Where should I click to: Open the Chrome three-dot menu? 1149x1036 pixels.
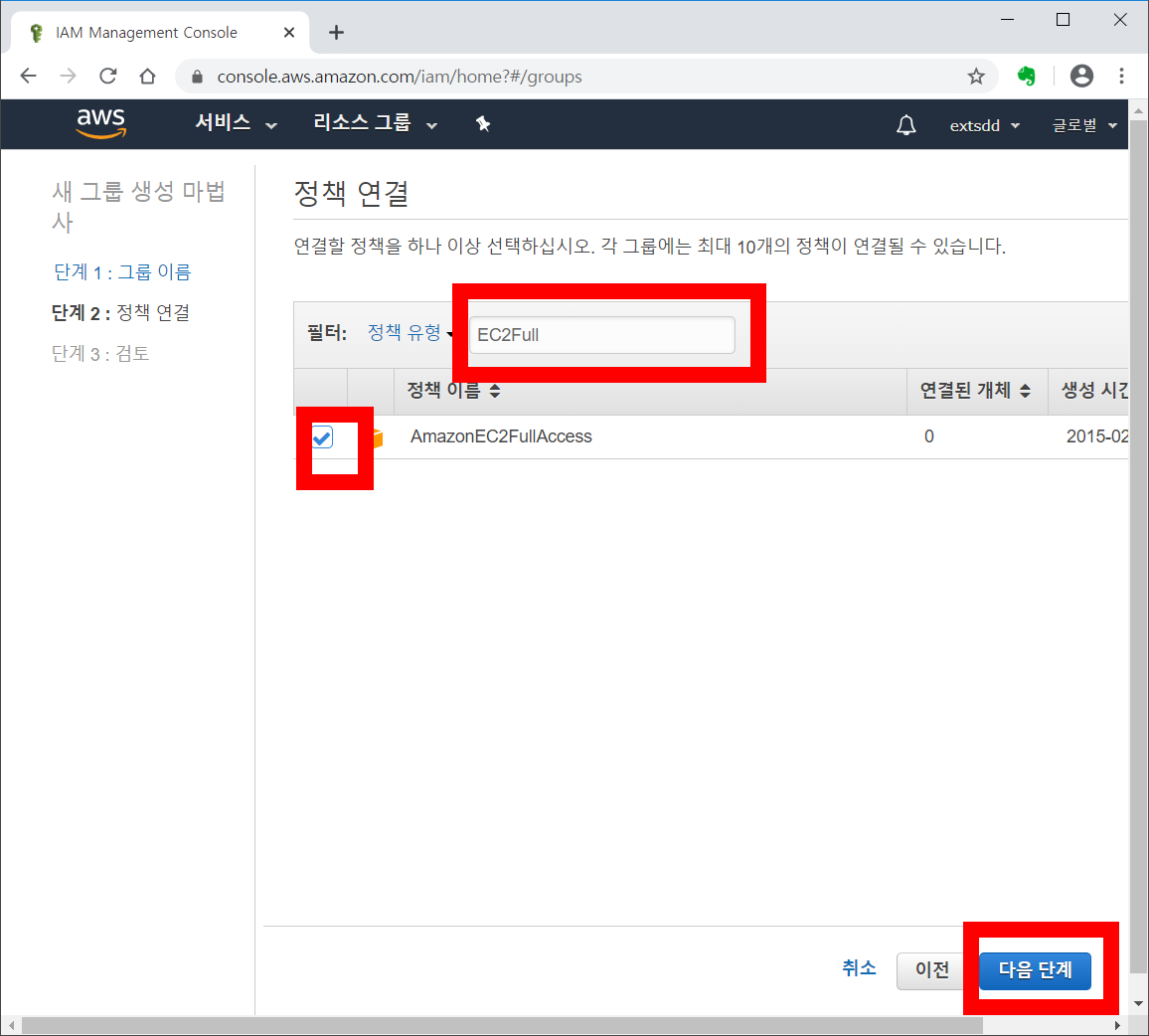(x=1121, y=76)
